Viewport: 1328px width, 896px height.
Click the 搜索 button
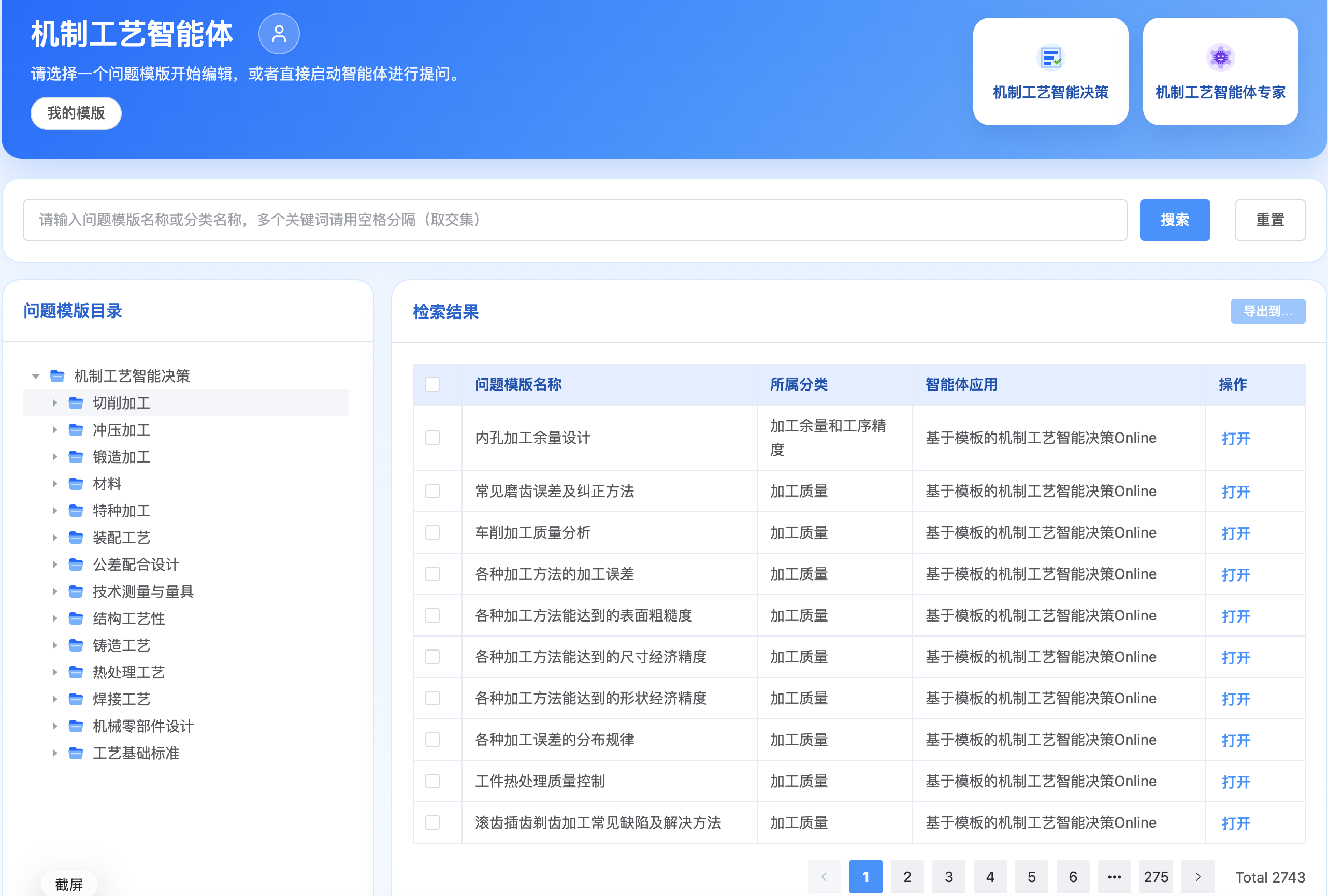[1174, 220]
